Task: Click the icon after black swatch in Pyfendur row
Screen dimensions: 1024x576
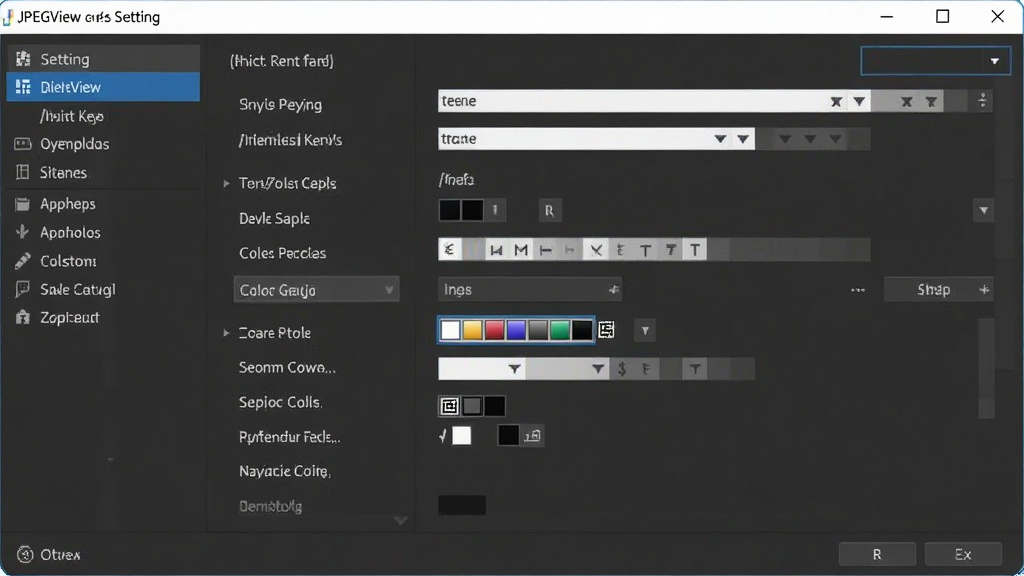Action: click(532, 436)
